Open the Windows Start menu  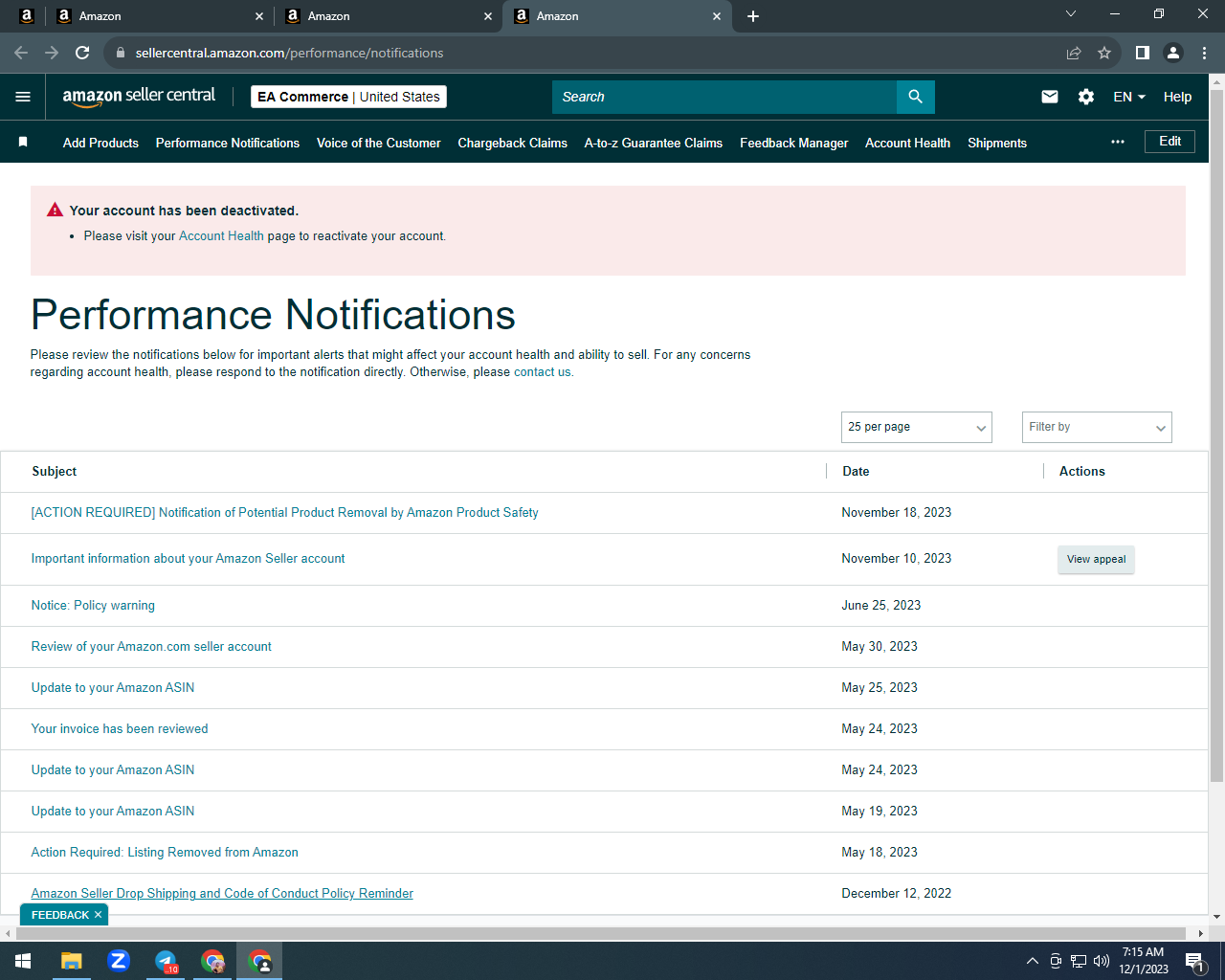click(x=23, y=961)
